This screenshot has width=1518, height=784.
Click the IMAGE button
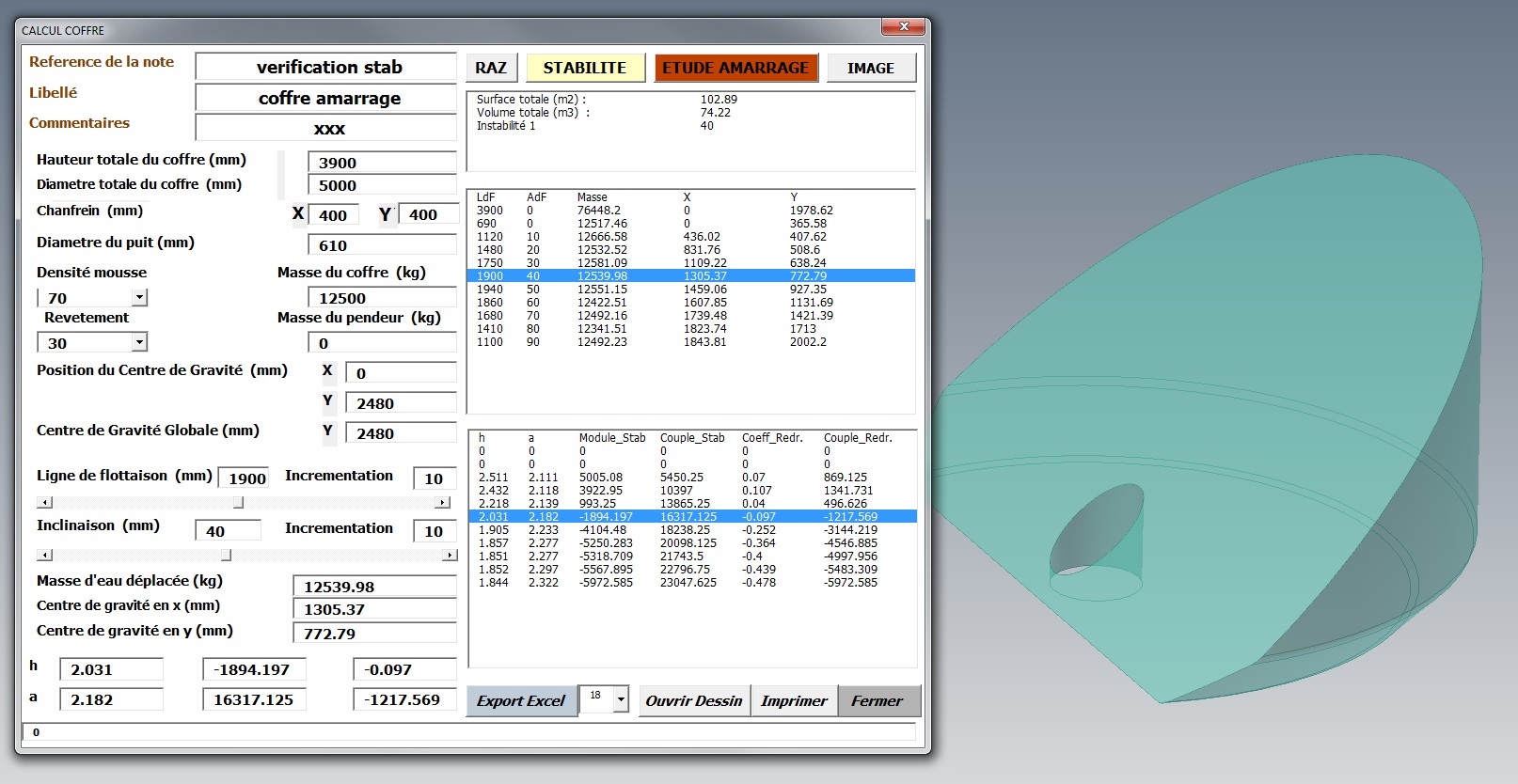point(870,68)
